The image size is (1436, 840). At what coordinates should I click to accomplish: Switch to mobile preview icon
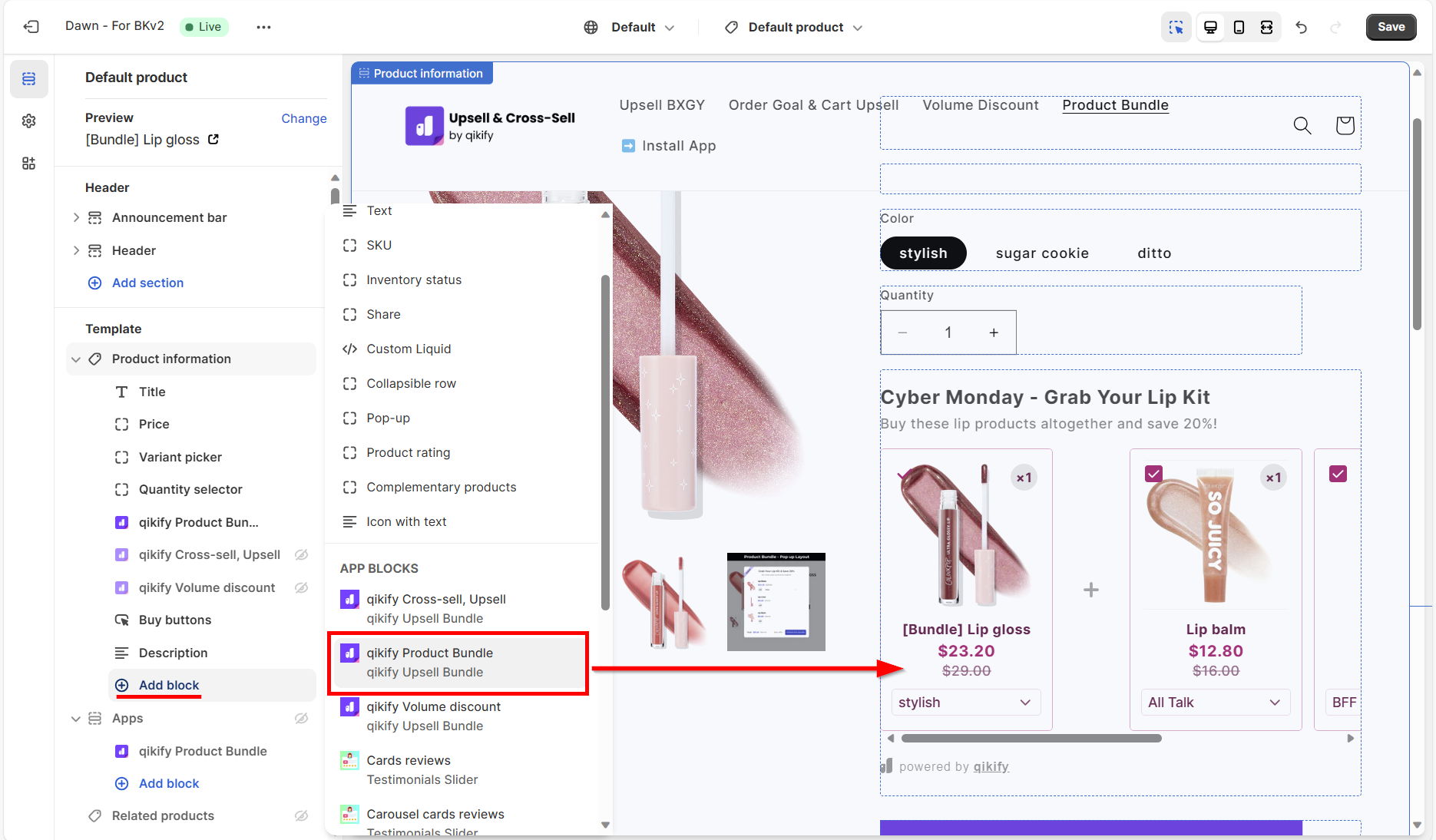1239,27
